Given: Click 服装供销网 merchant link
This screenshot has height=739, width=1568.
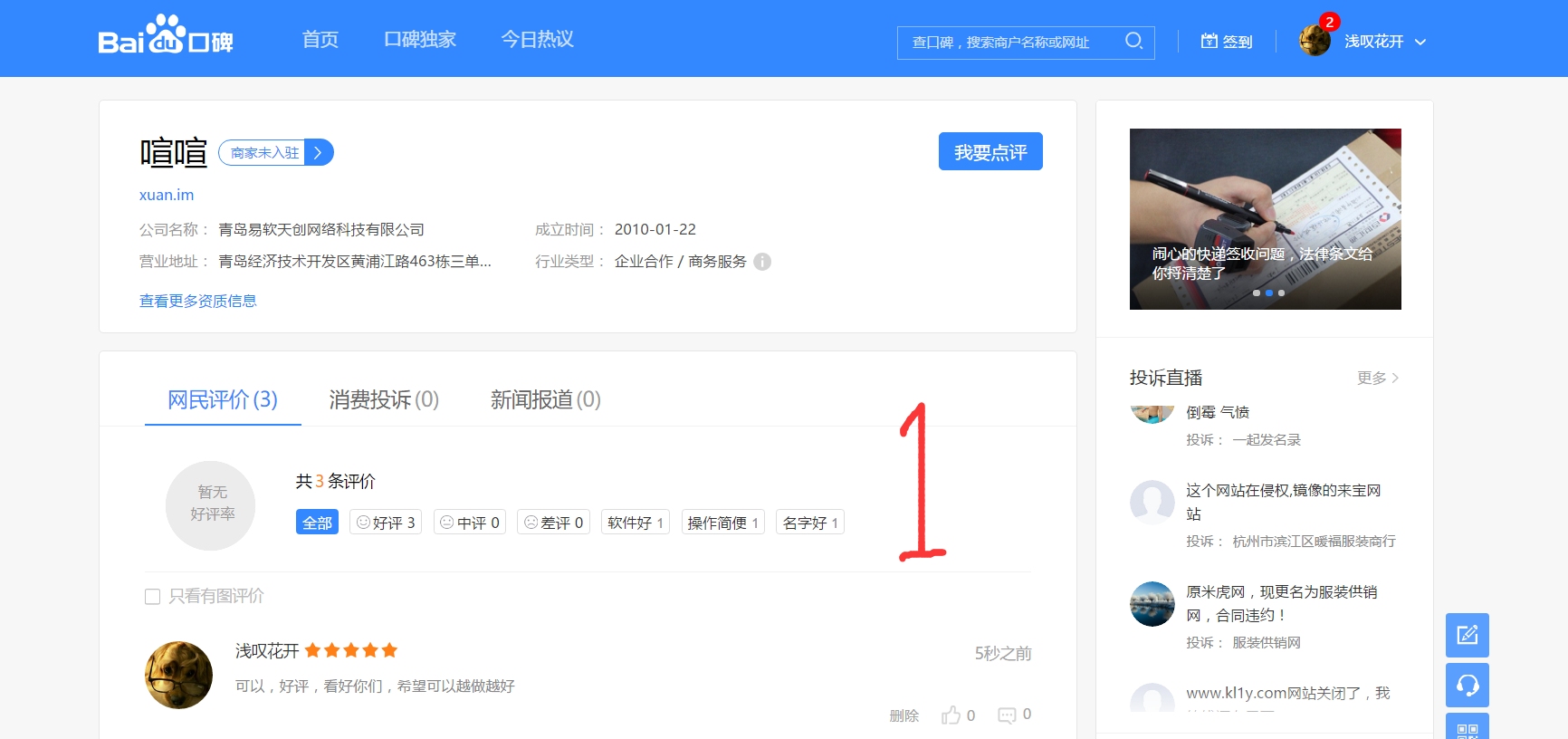Looking at the screenshot, I should coord(1267,643).
